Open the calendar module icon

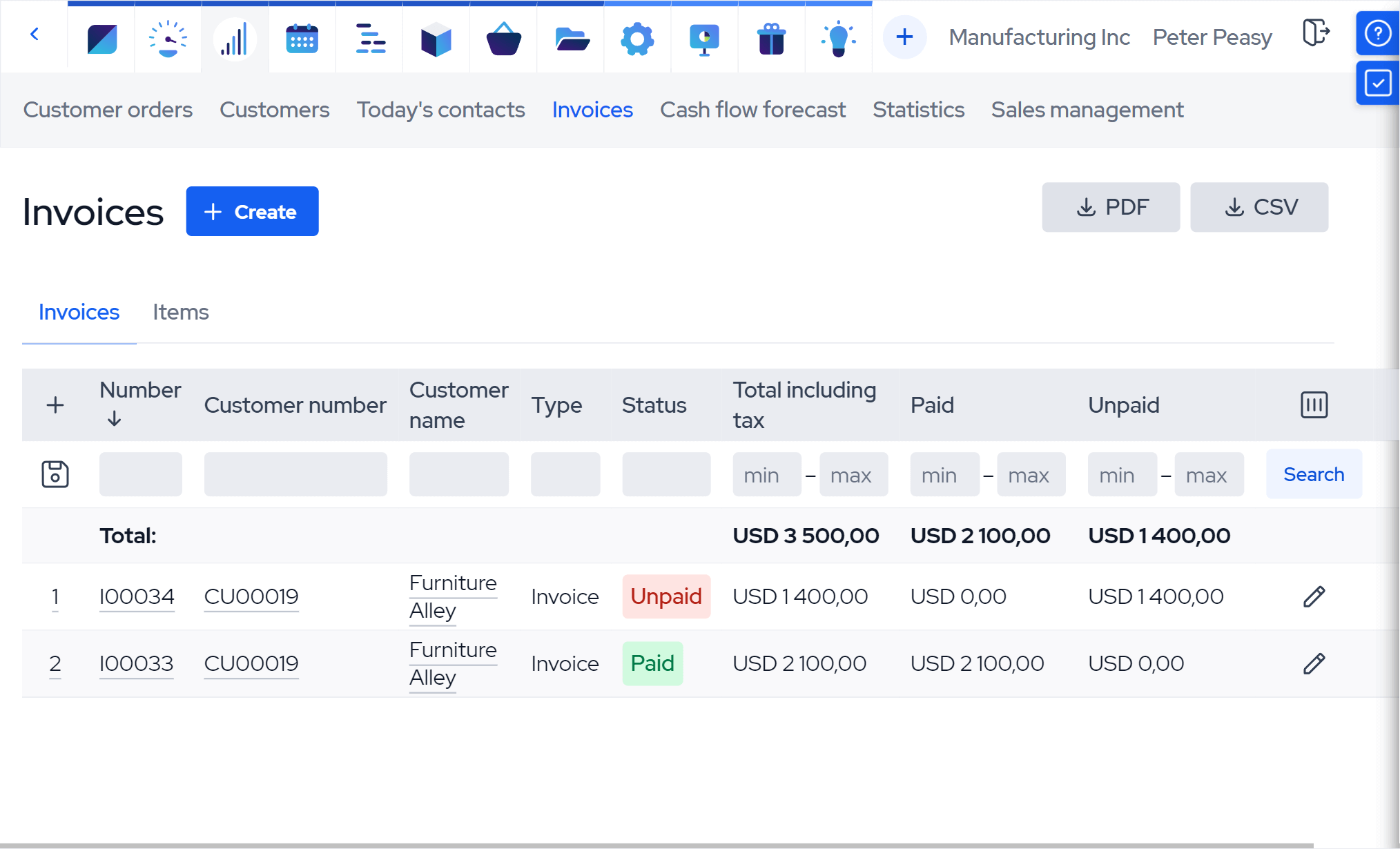302,38
